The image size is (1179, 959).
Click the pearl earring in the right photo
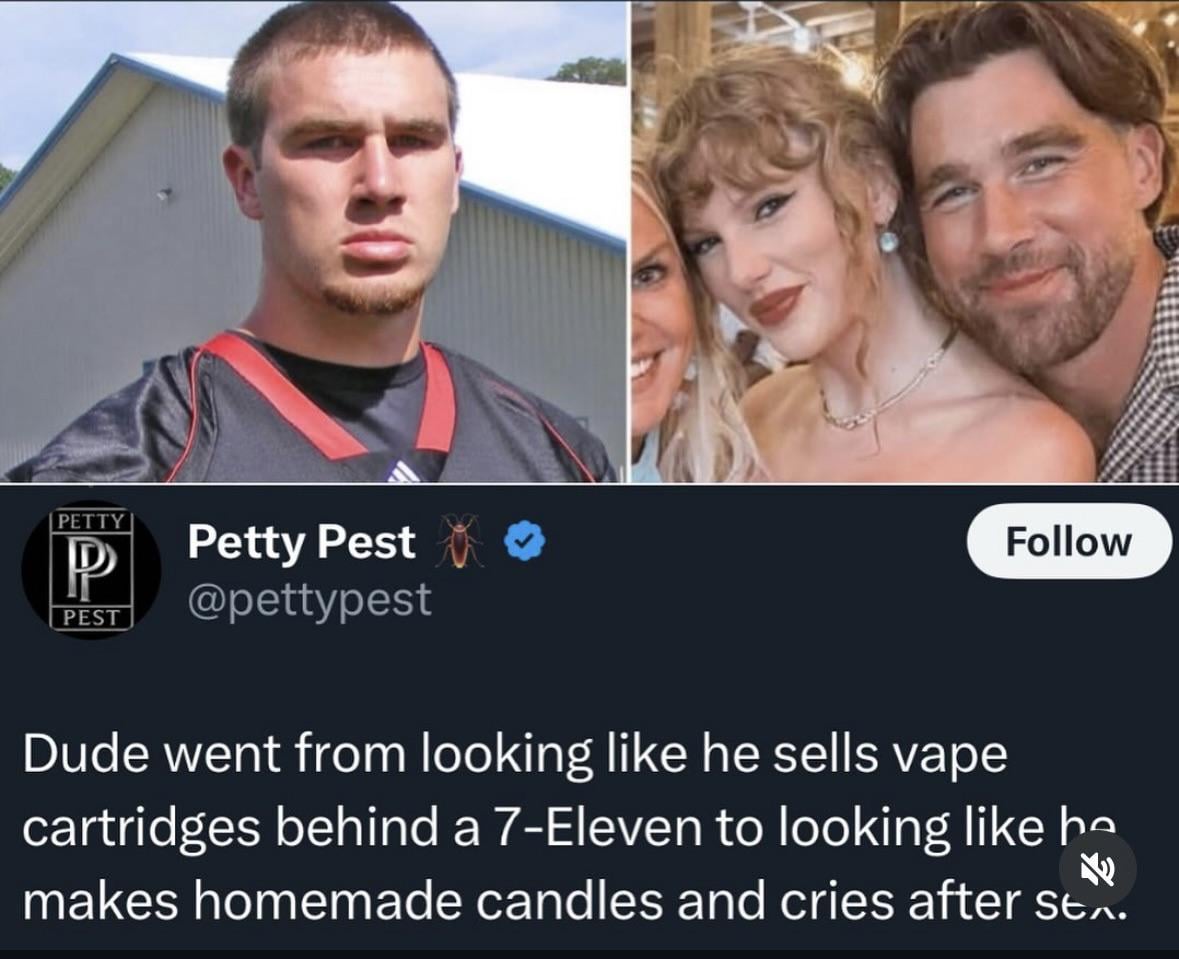pyautogui.click(x=887, y=241)
